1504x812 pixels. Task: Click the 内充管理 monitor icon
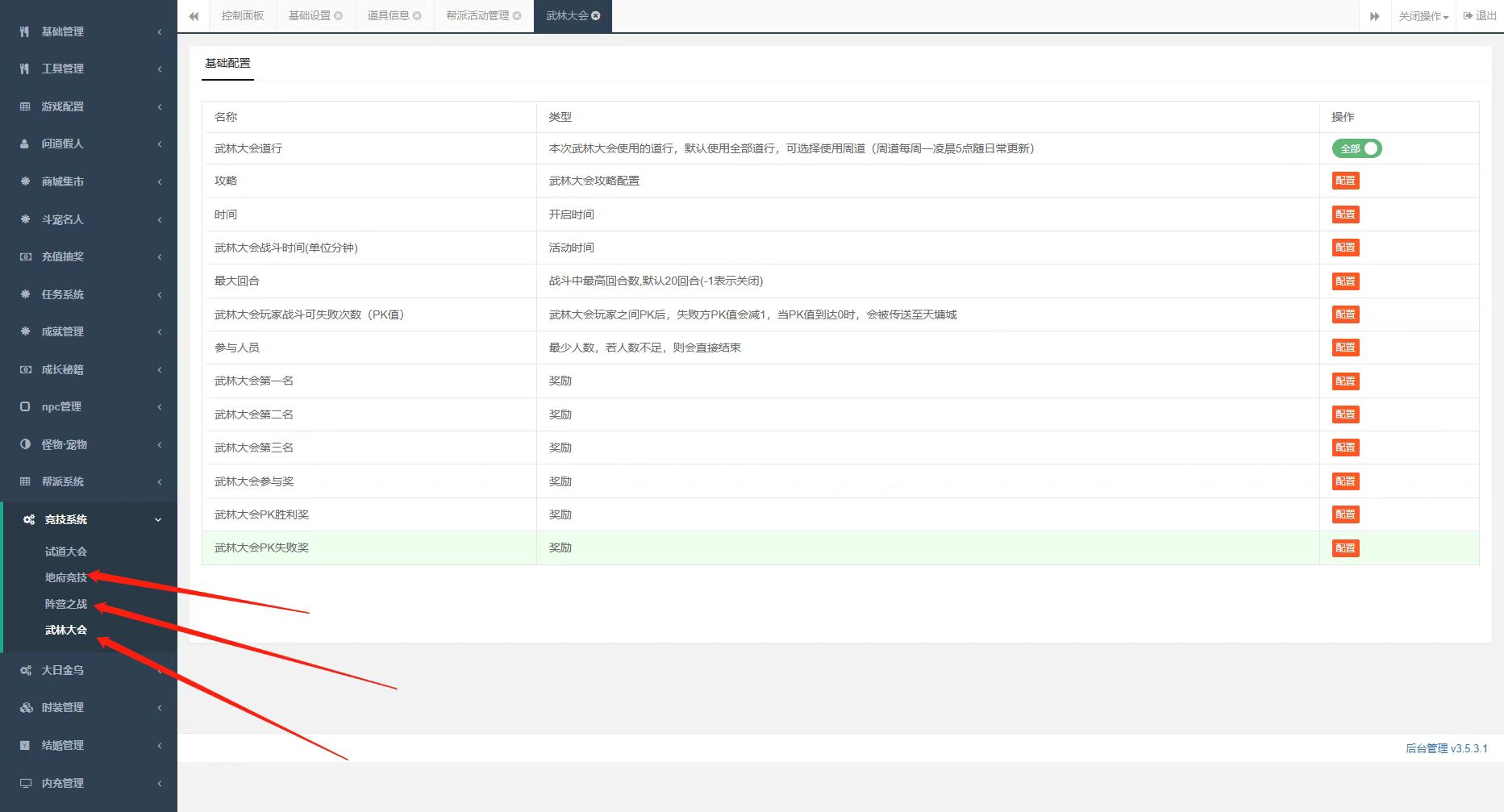(26, 783)
